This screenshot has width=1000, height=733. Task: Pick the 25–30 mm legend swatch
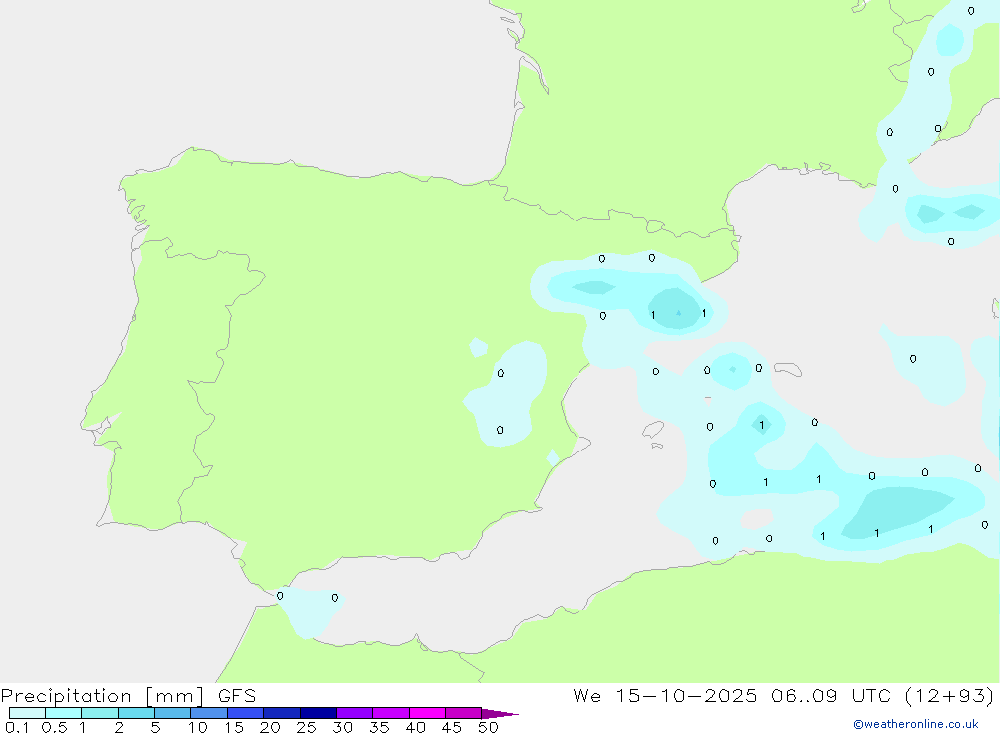click(x=318, y=713)
